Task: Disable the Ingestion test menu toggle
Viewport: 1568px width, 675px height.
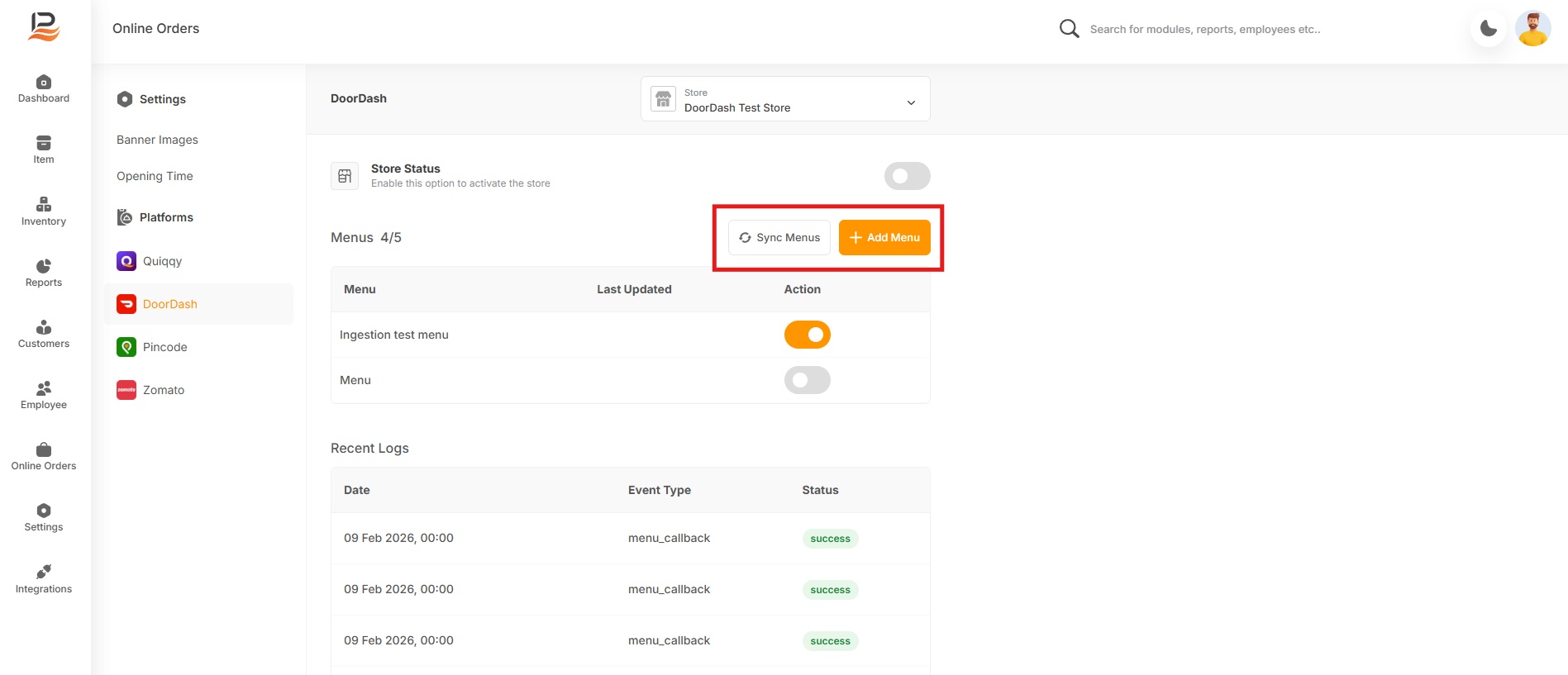Action: tap(807, 335)
